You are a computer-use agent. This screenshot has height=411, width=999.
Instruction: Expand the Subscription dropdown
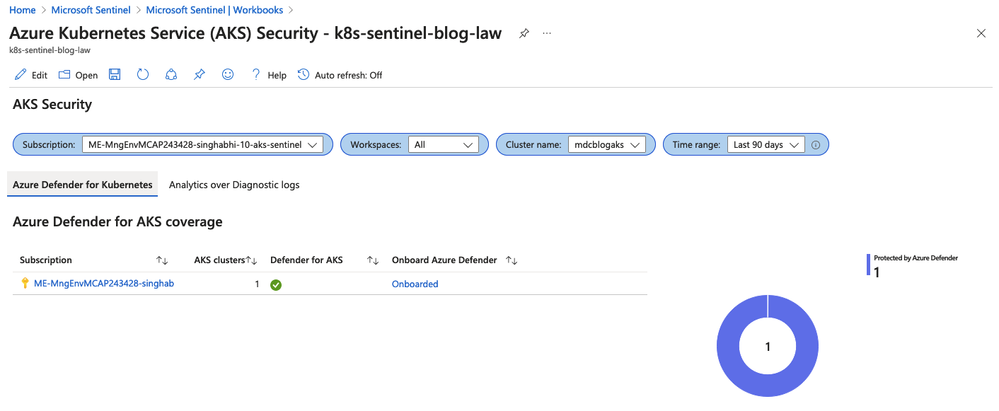(x=203, y=145)
